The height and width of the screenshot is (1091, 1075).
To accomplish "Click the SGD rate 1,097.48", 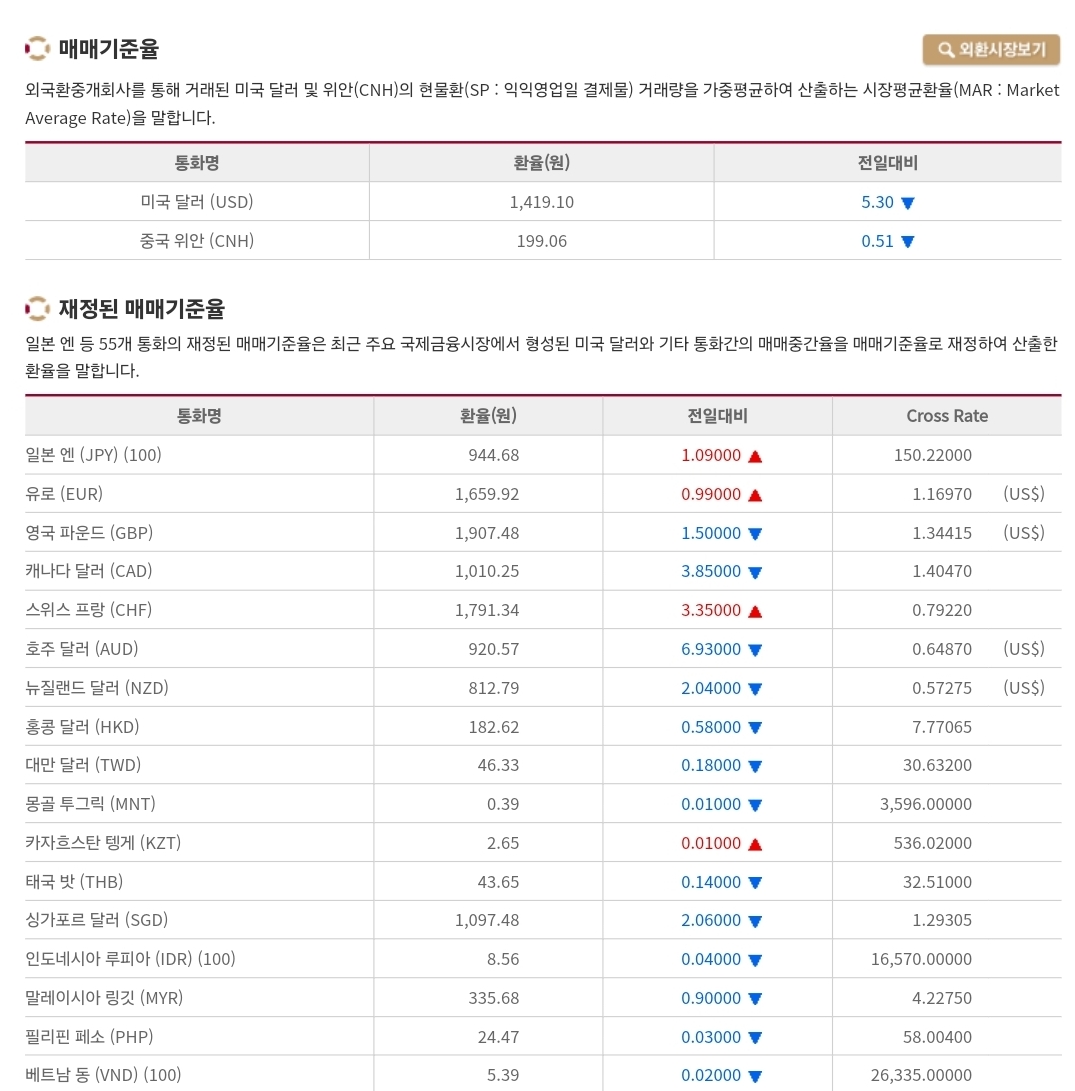I will pos(487,920).
